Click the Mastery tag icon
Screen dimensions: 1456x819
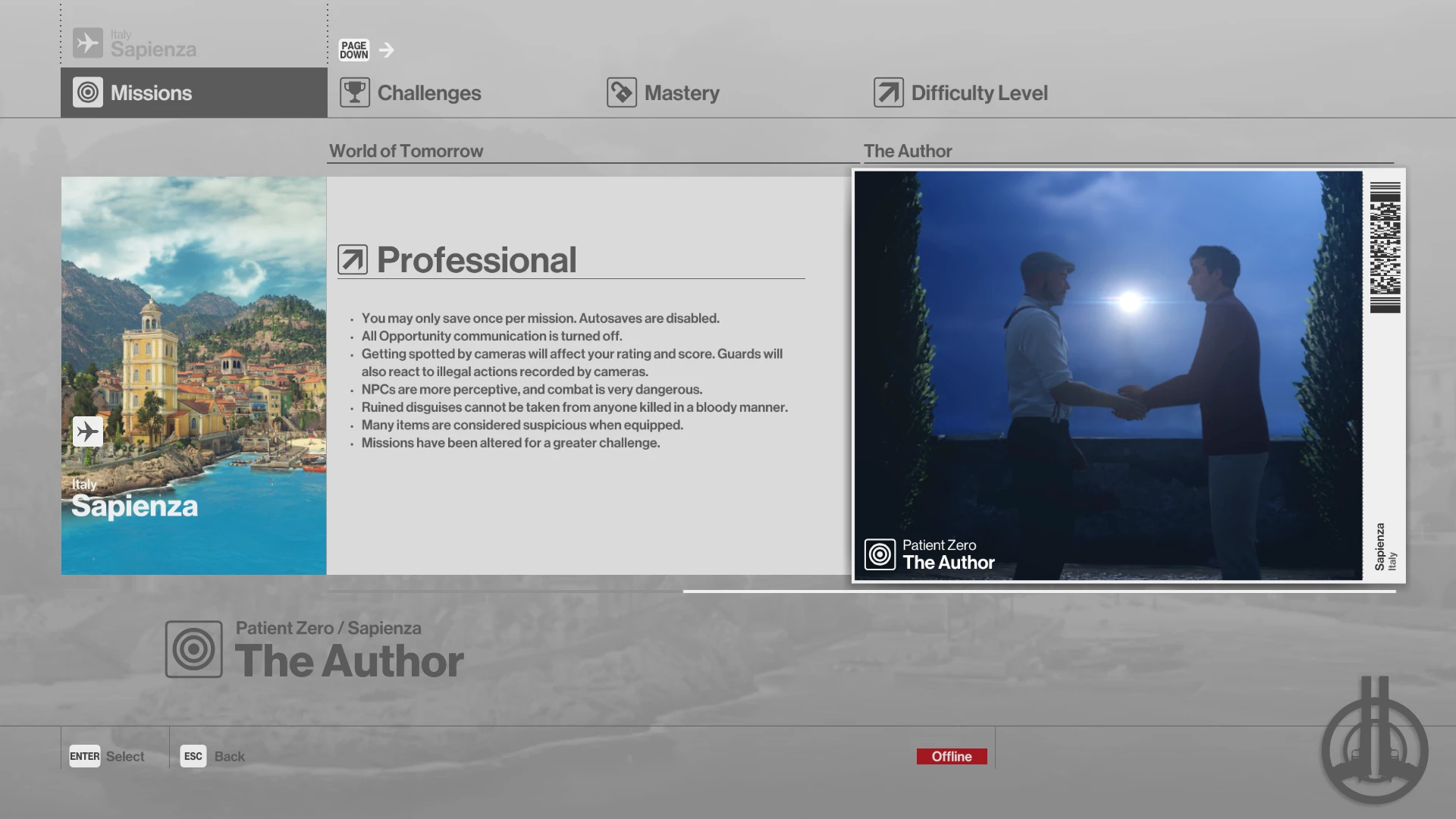click(x=622, y=93)
